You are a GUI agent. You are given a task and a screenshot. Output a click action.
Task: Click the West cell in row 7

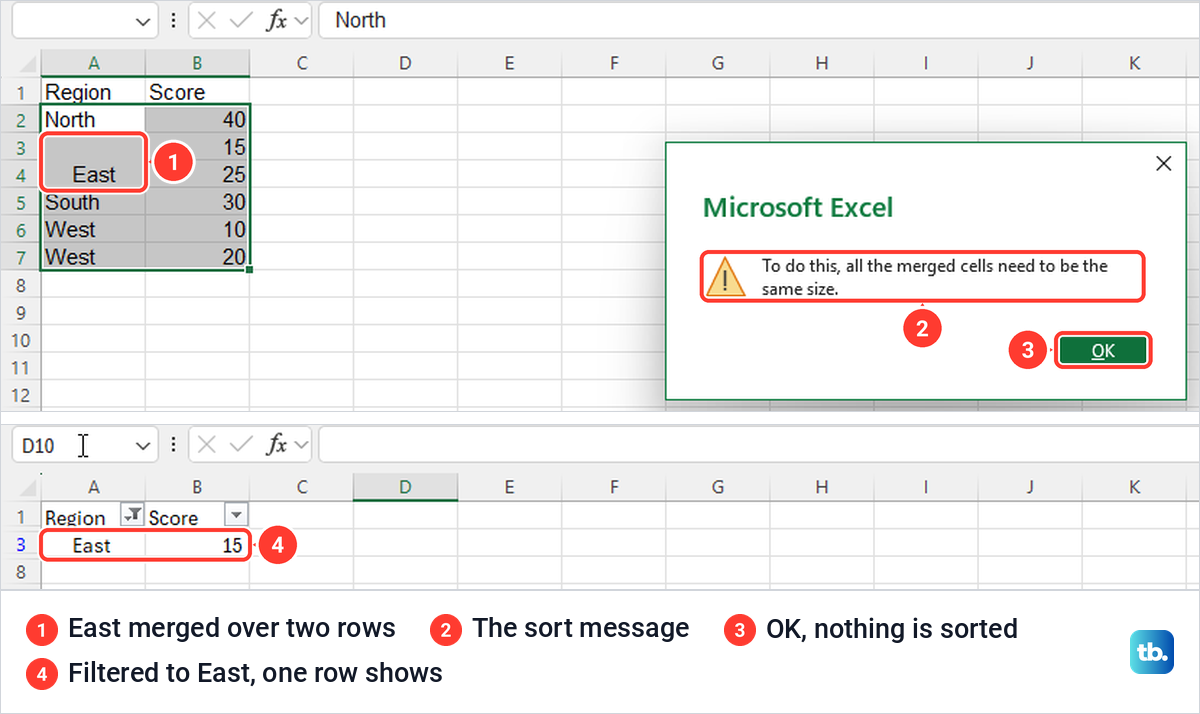point(94,257)
